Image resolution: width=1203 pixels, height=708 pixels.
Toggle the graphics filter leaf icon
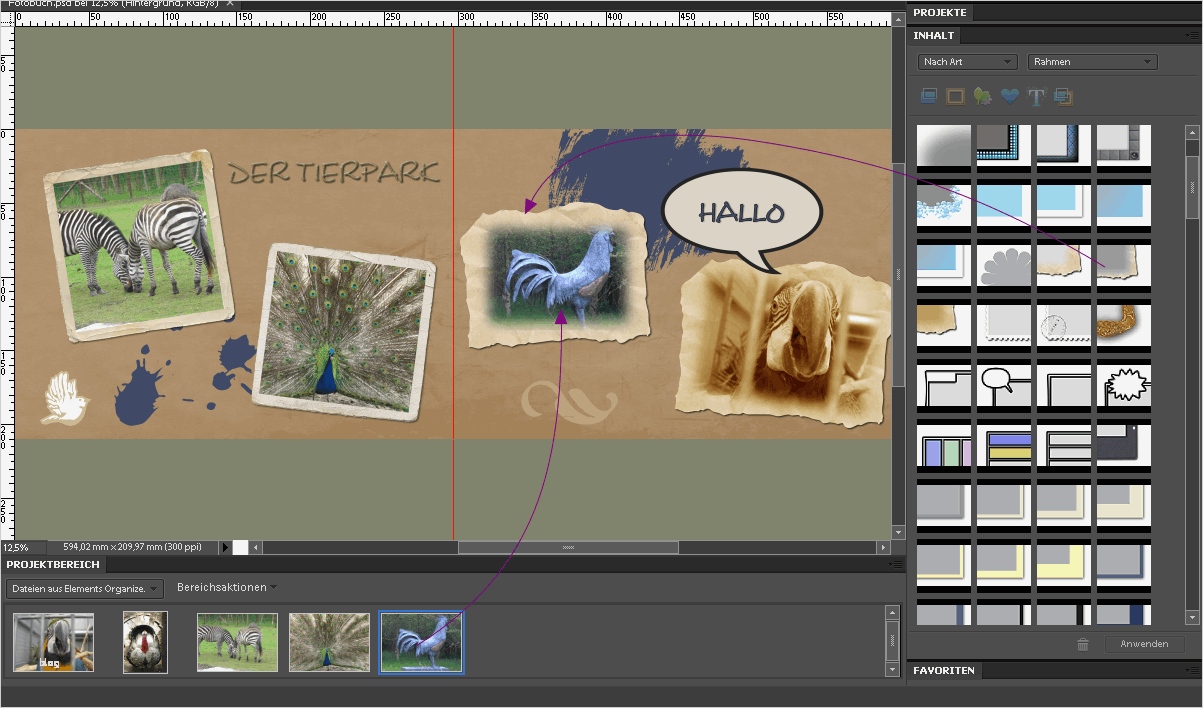982,96
